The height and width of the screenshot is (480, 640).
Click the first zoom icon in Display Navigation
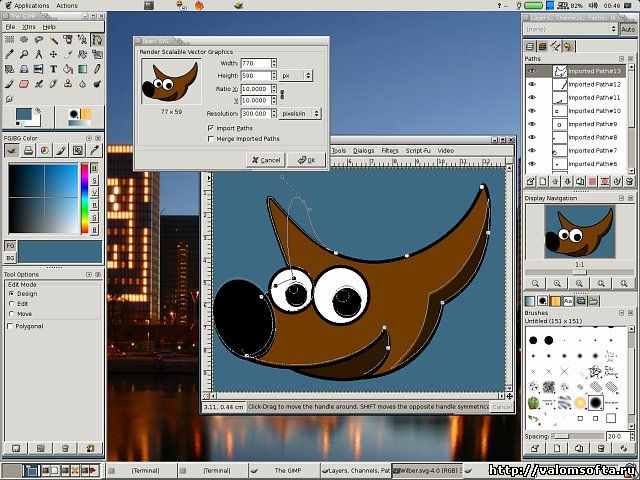click(x=536, y=283)
